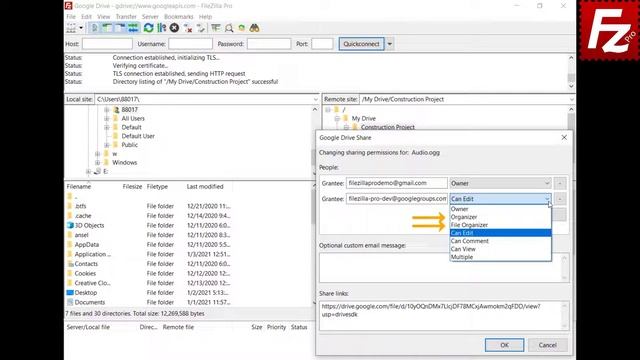Click the Password input field
The height and width of the screenshot is (360, 640).
(x=269, y=44)
